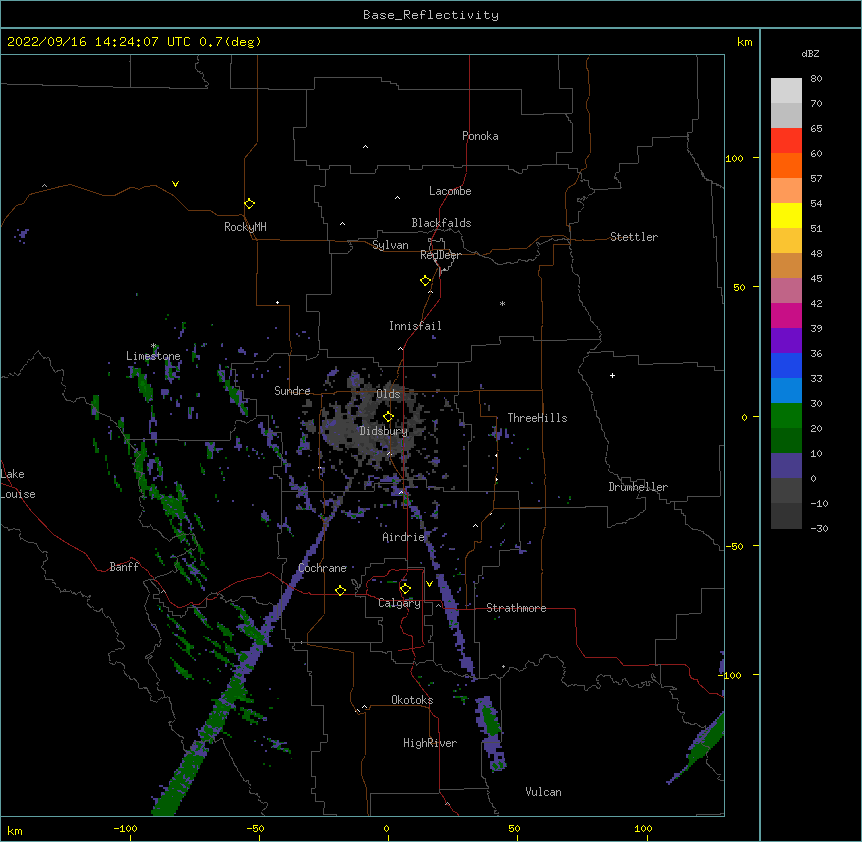The width and height of the screenshot is (862, 842).
Task: Click the Base_Reflectivity title text
Action: point(430,15)
